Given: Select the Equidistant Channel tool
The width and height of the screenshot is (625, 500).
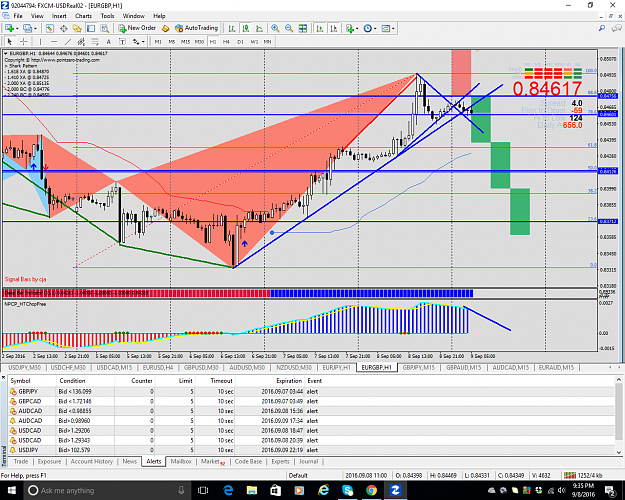Looking at the screenshot, I should pos(81,41).
